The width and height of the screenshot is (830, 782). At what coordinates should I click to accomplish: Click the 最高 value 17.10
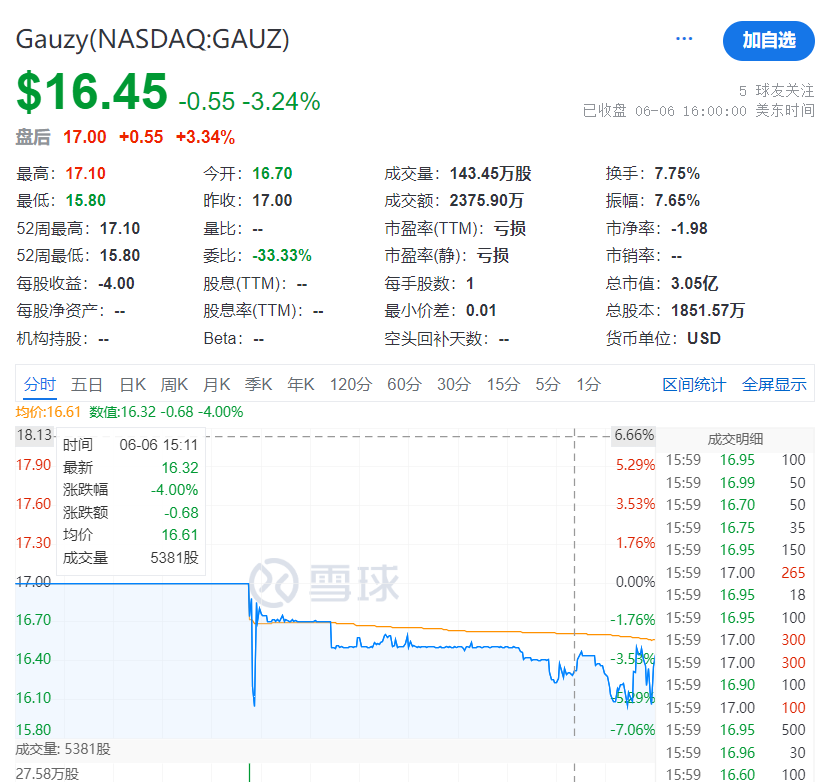tap(85, 174)
